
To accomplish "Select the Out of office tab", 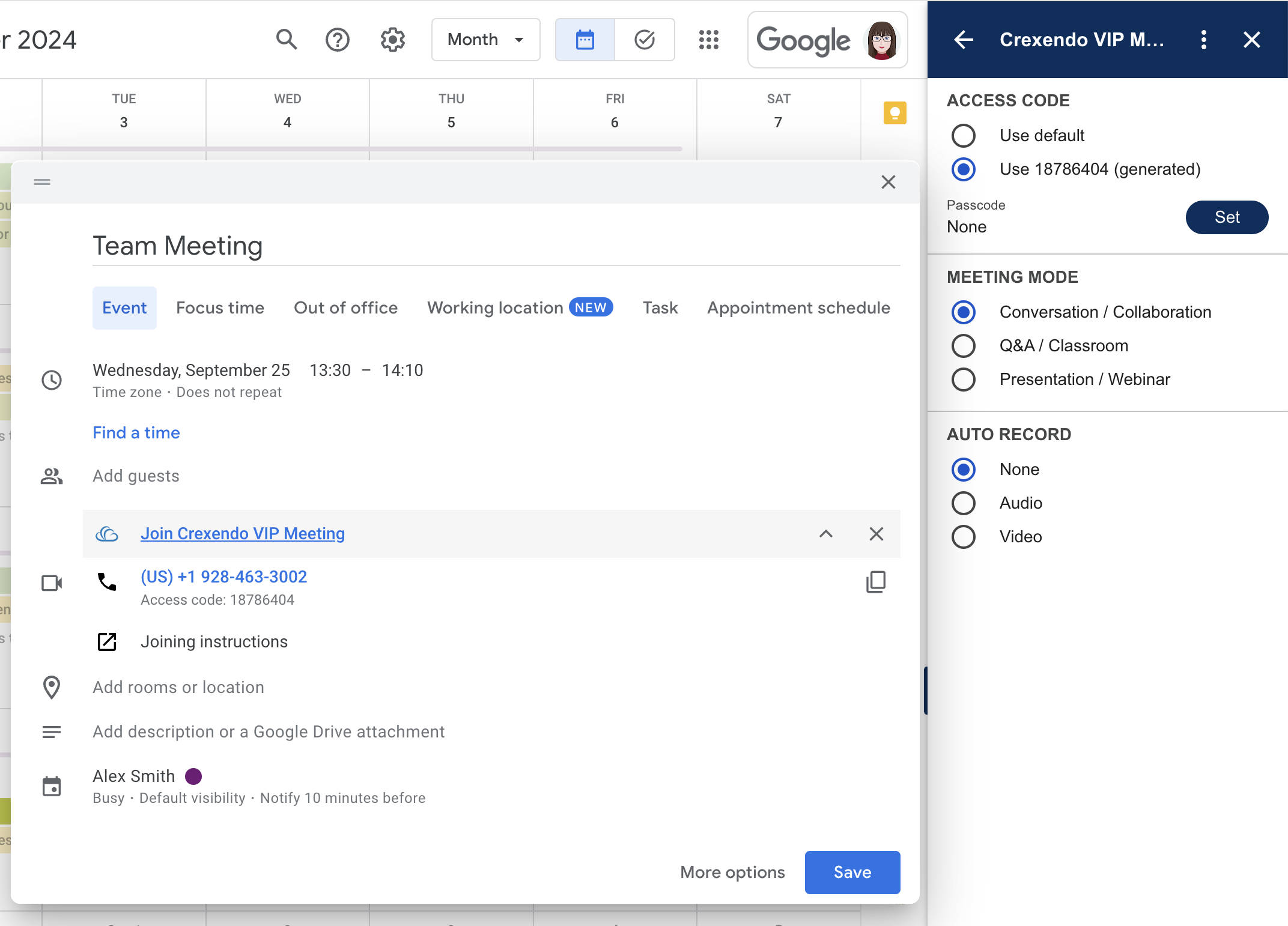I will 345,308.
